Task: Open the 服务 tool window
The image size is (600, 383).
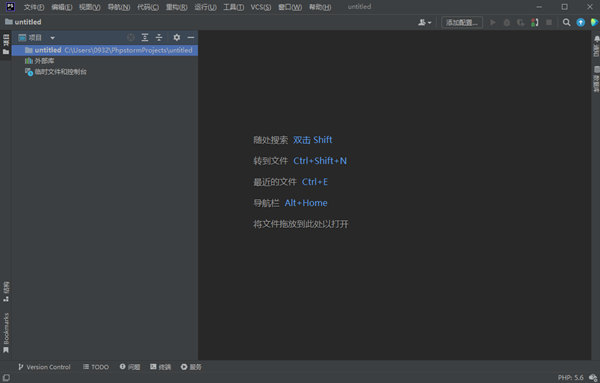Action: click(x=191, y=367)
